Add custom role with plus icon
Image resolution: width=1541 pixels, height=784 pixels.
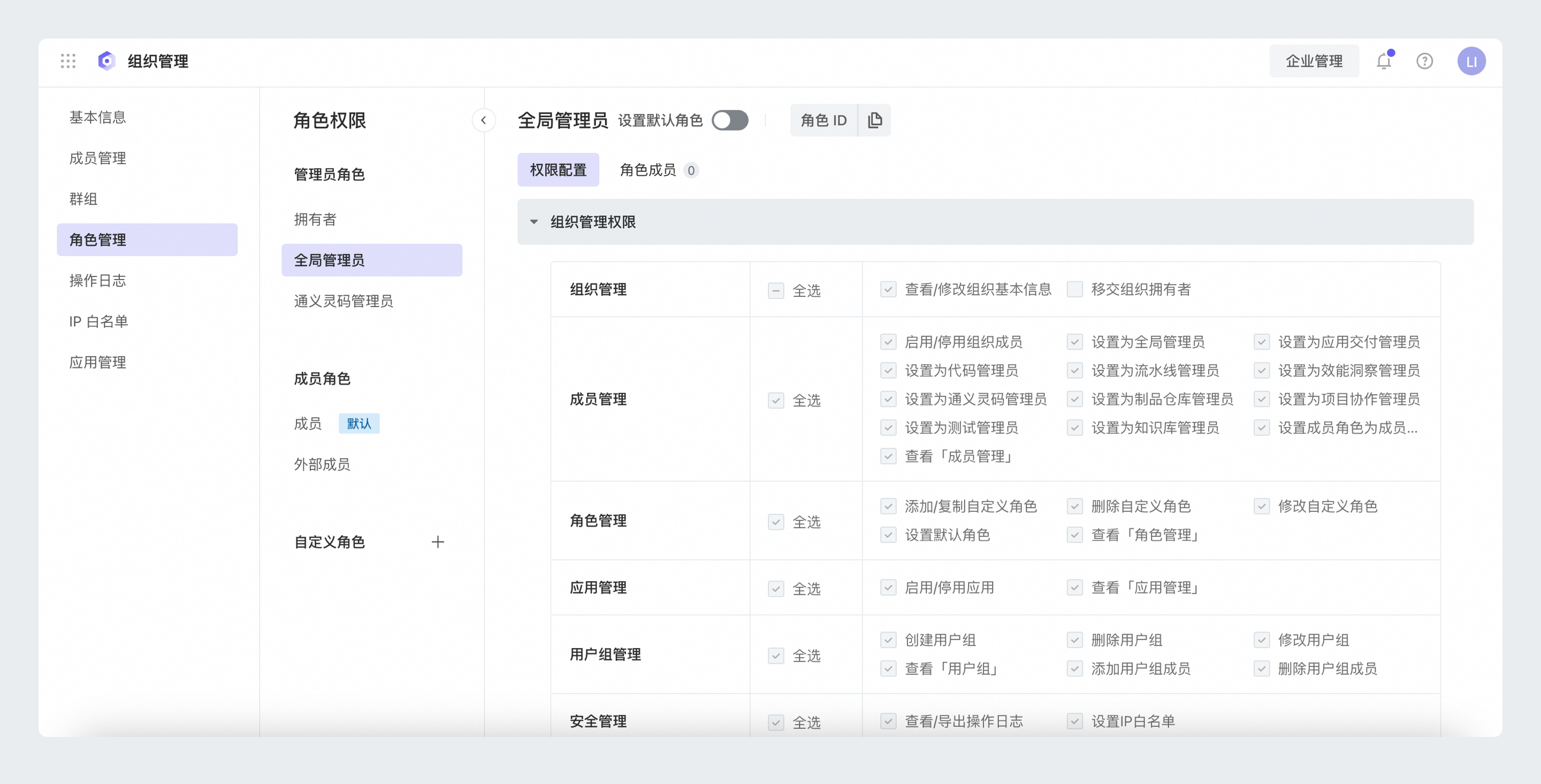pyautogui.click(x=438, y=542)
